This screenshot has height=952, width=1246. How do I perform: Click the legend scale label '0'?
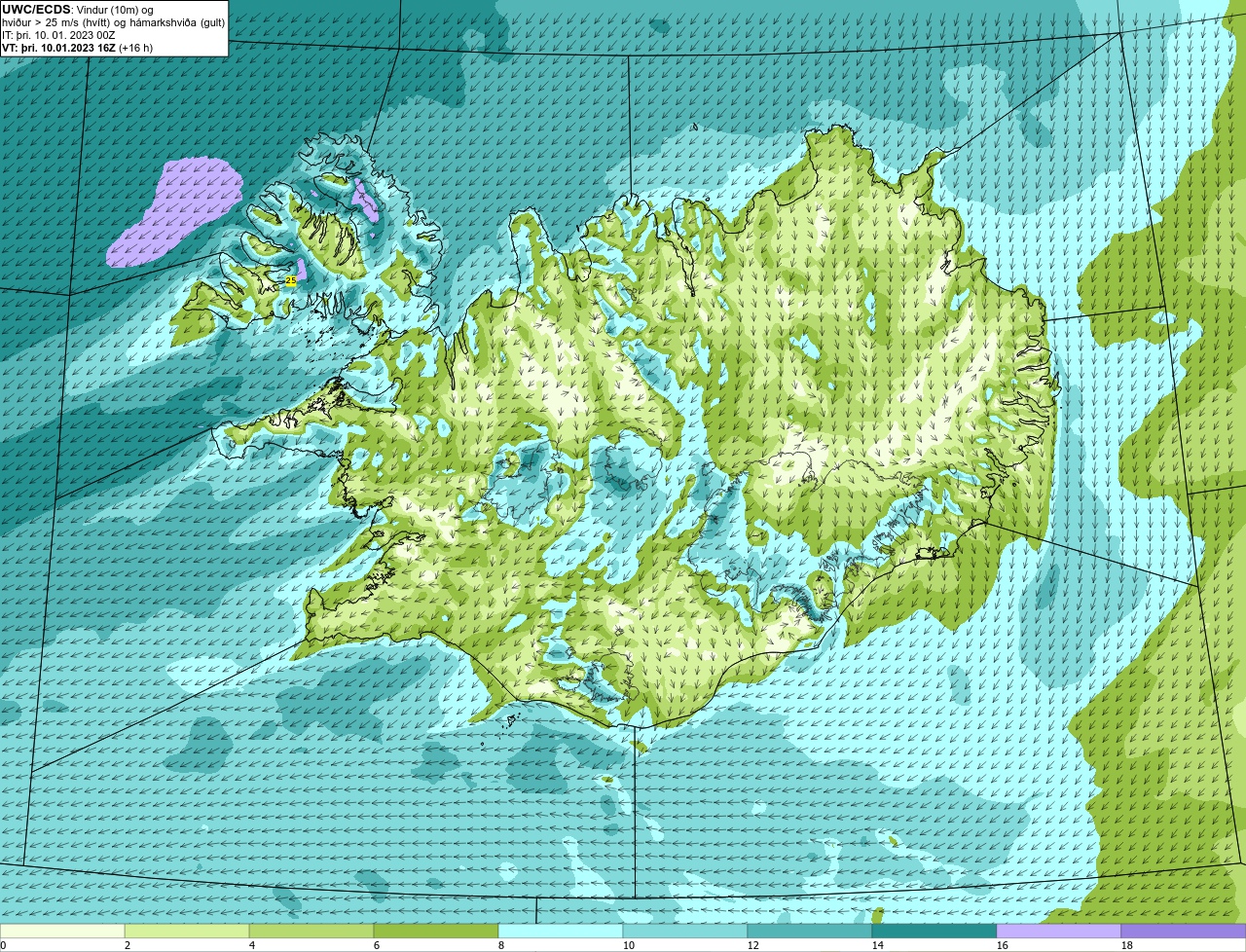point(3,945)
